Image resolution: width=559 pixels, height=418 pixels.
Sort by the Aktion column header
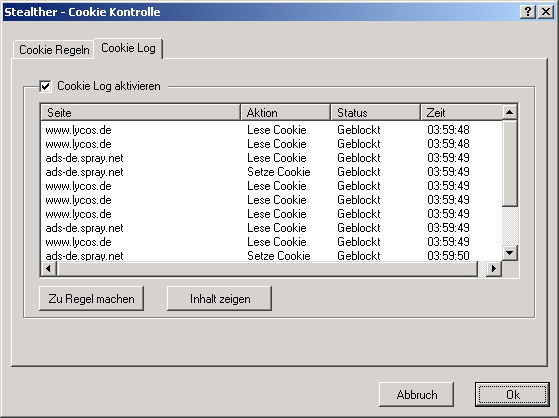click(x=286, y=112)
